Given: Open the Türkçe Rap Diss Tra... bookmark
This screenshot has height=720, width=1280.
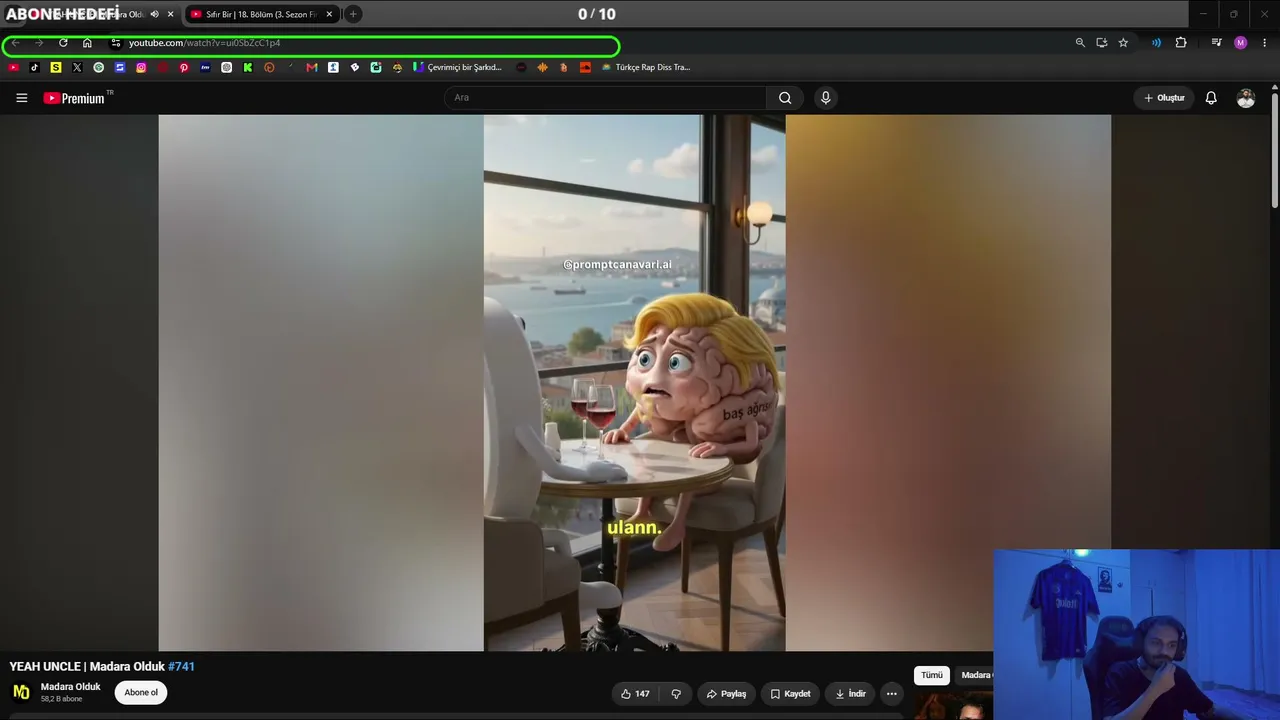Looking at the screenshot, I should click(646, 68).
